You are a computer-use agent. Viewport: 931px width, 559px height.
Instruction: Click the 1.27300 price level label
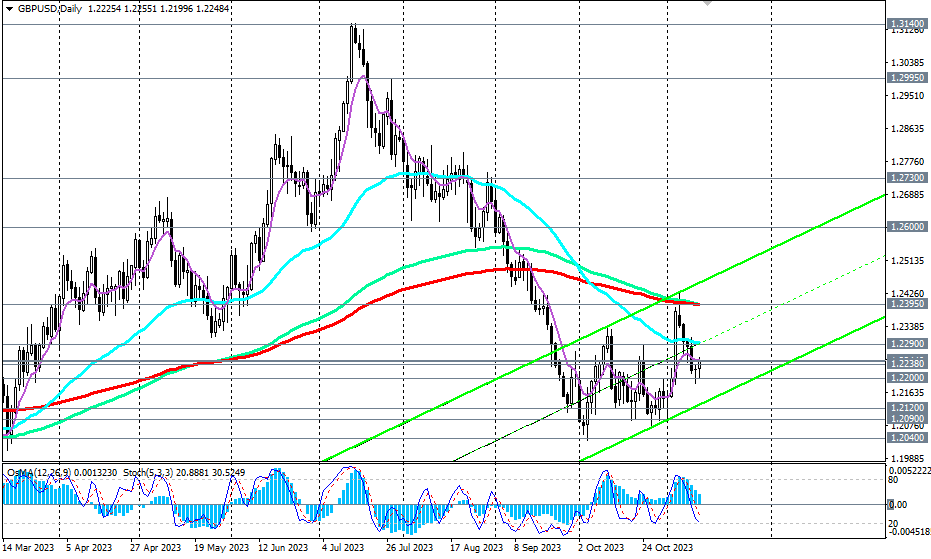point(907,178)
